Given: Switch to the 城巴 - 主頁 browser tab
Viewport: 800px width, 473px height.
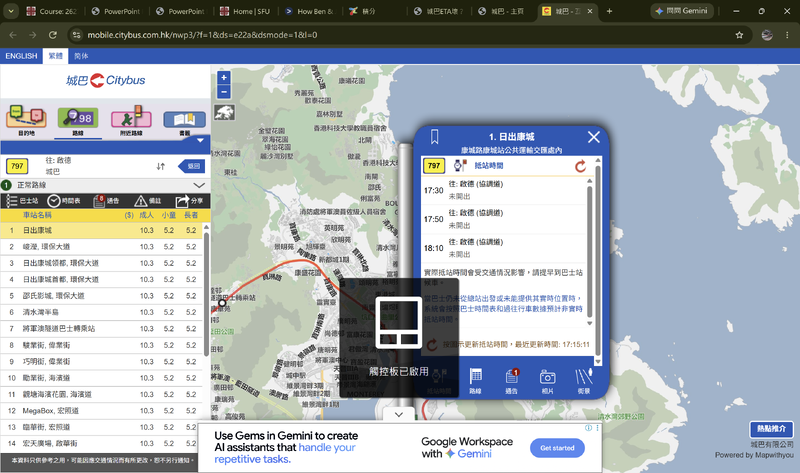Looking at the screenshot, I should point(502,11).
